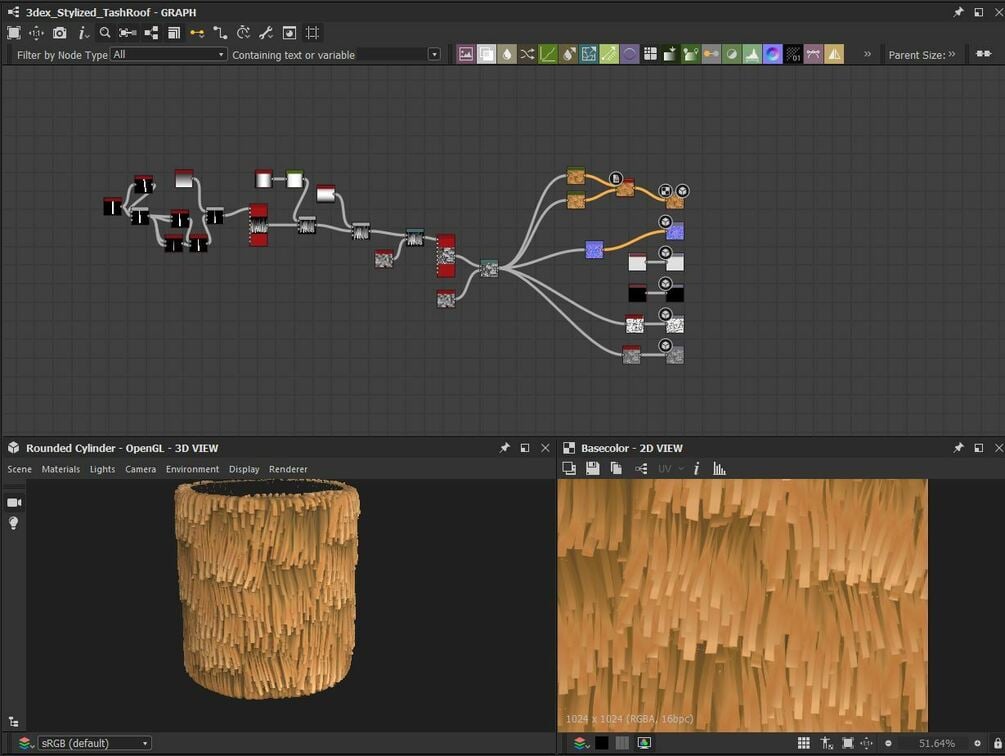This screenshot has width=1005, height=756.
Task: Click the wrench tools icon in graph toolbar
Action: click(266, 33)
